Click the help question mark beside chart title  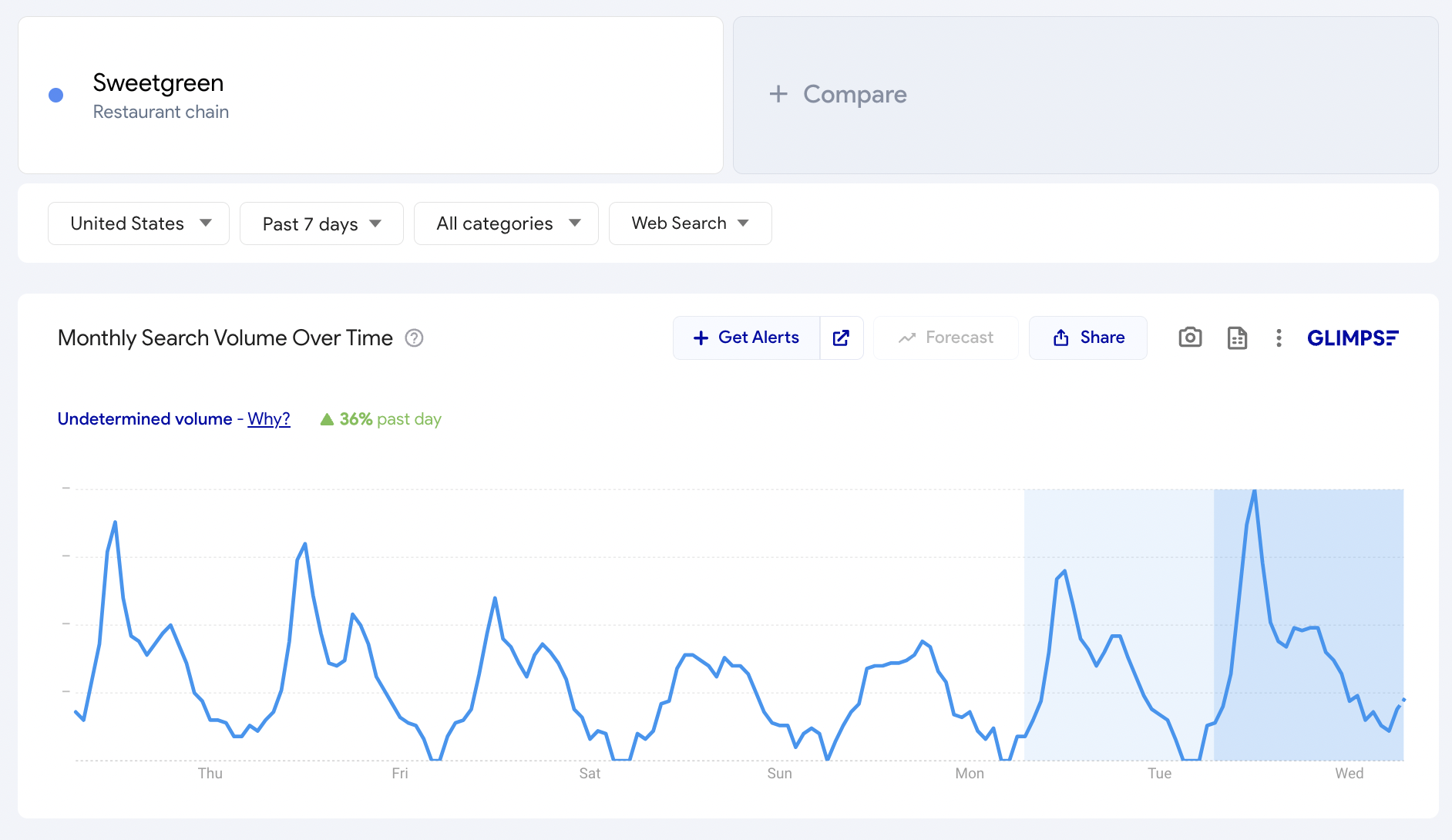click(x=414, y=338)
